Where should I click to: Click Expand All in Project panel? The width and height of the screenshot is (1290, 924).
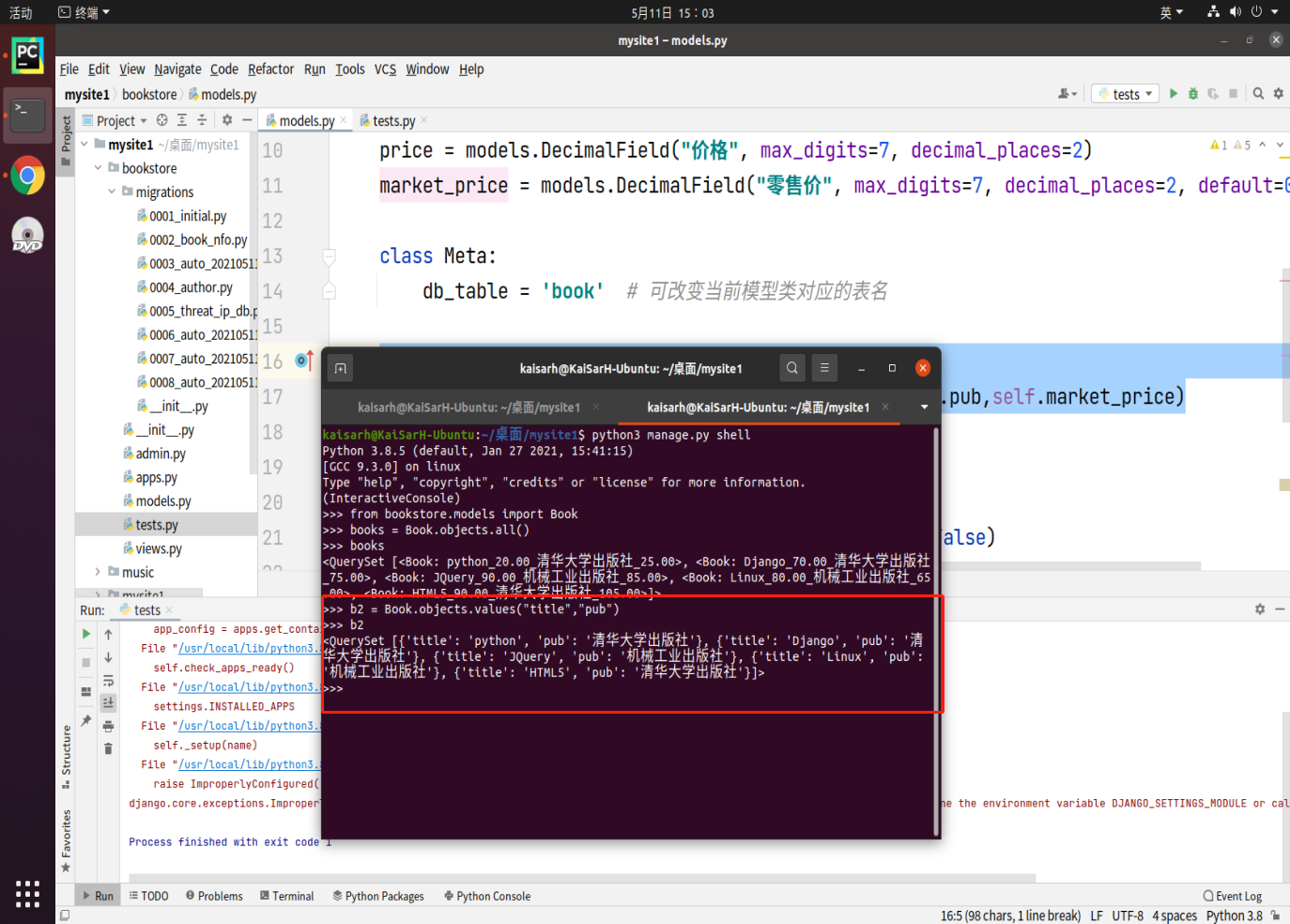coord(182,120)
